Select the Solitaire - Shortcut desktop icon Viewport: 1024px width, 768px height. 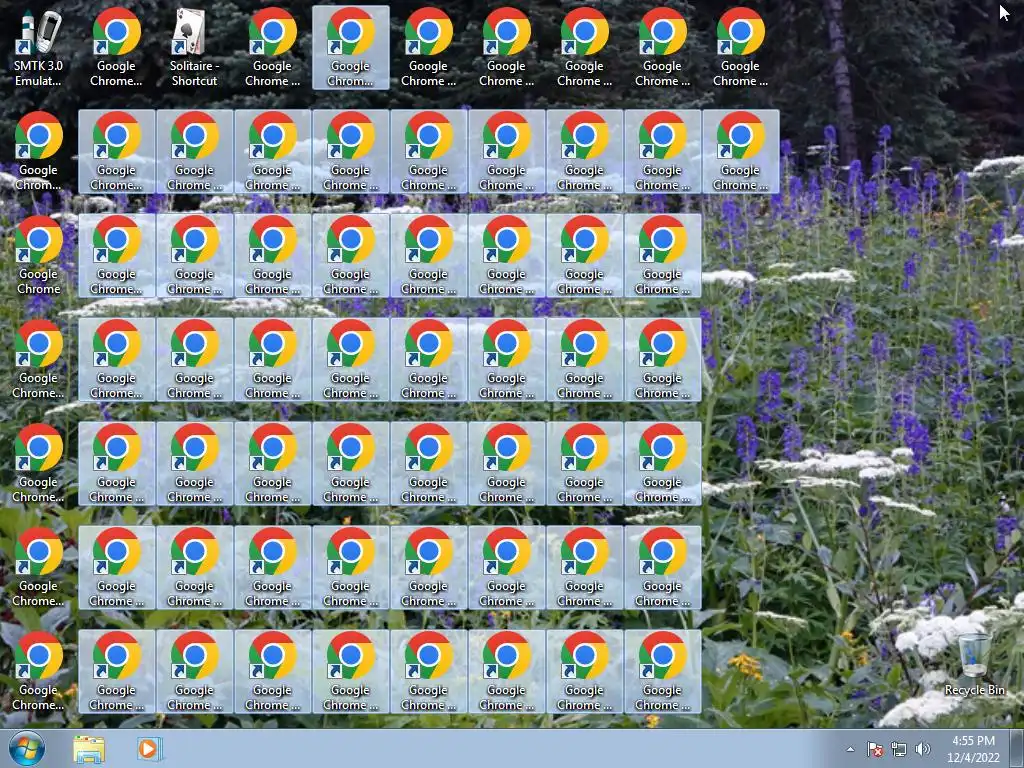click(x=194, y=48)
